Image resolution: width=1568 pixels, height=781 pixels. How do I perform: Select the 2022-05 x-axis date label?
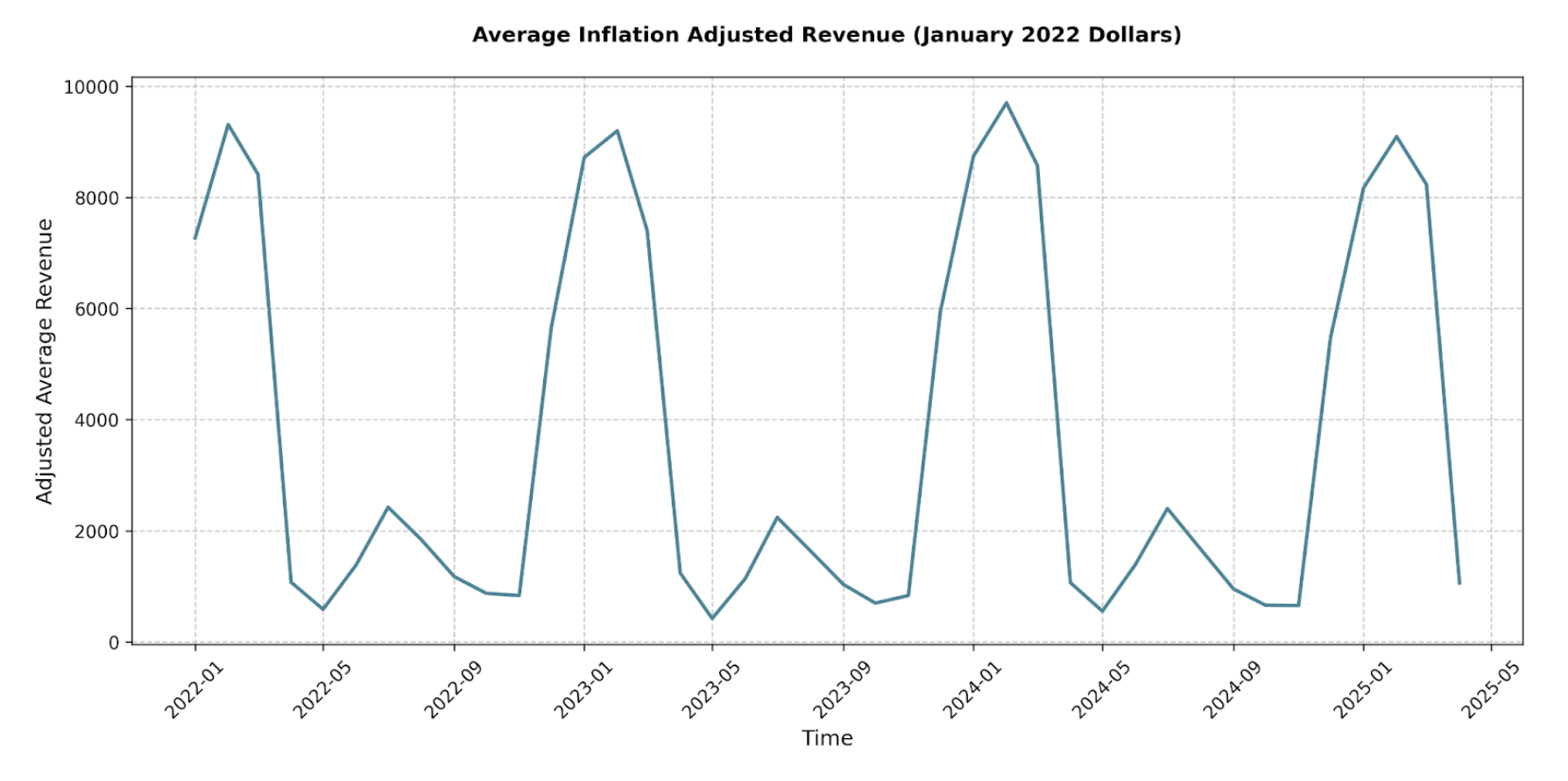[x=322, y=690]
